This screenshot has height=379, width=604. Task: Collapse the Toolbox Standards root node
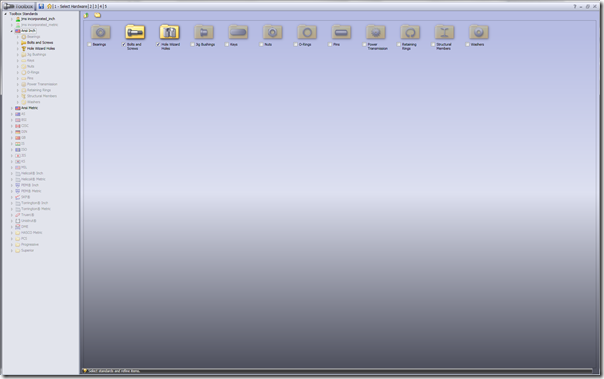5,13
